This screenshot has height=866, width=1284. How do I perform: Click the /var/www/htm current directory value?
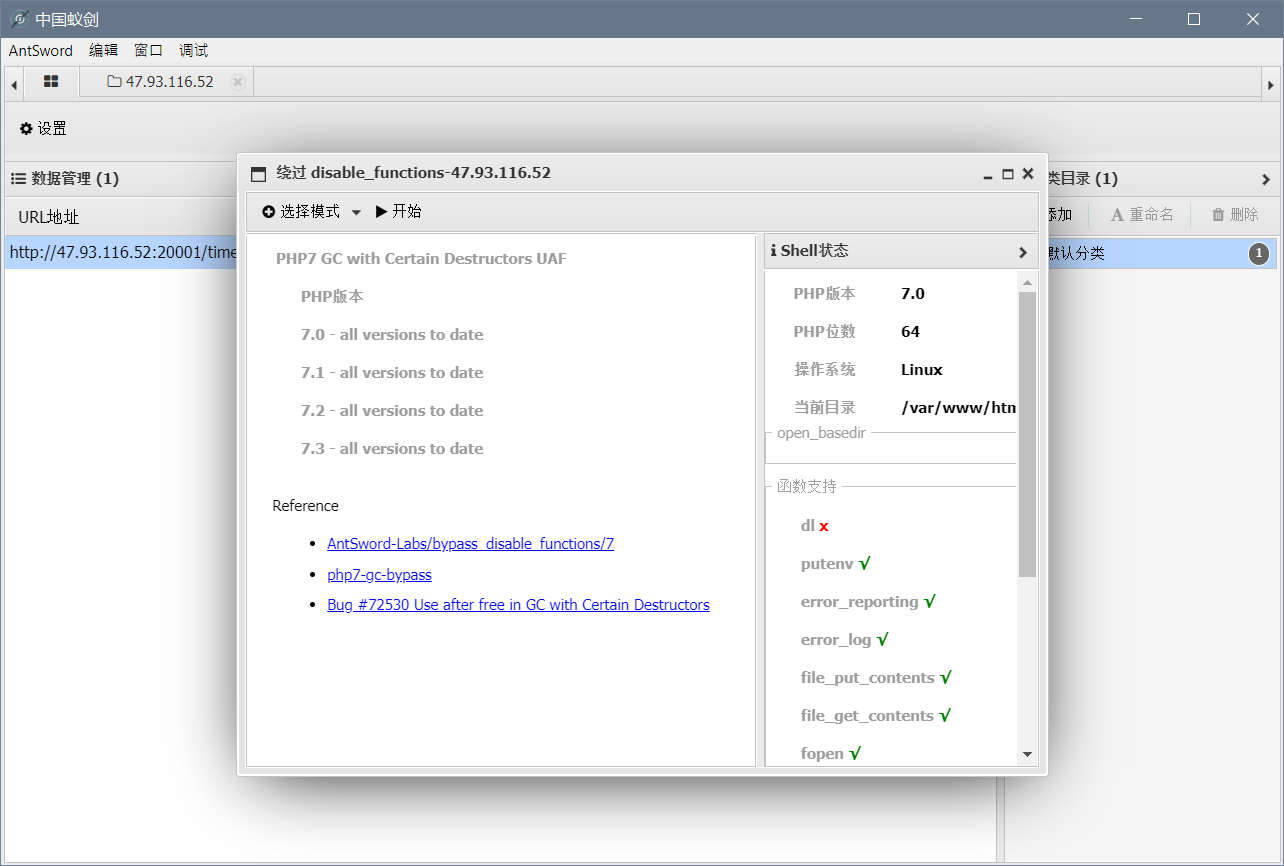tap(958, 408)
